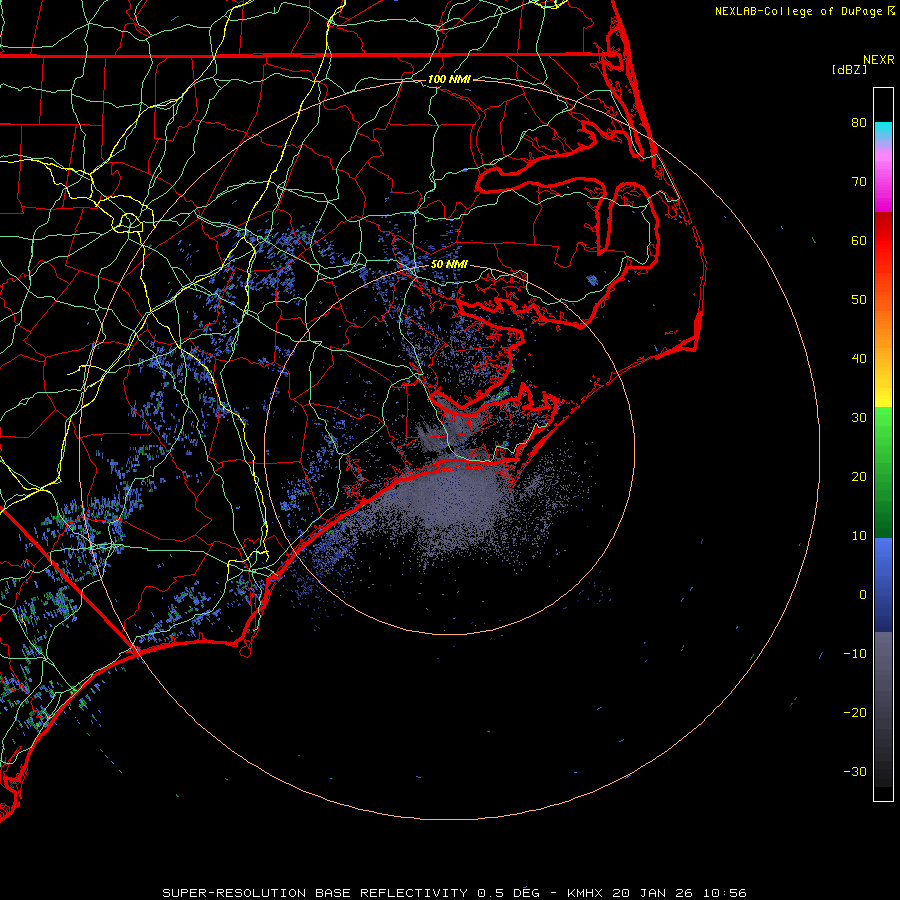This screenshot has width=900, height=900.
Task: Click the gray segment of the color bar
Action: pyautogui.click(x=883, y=709)
